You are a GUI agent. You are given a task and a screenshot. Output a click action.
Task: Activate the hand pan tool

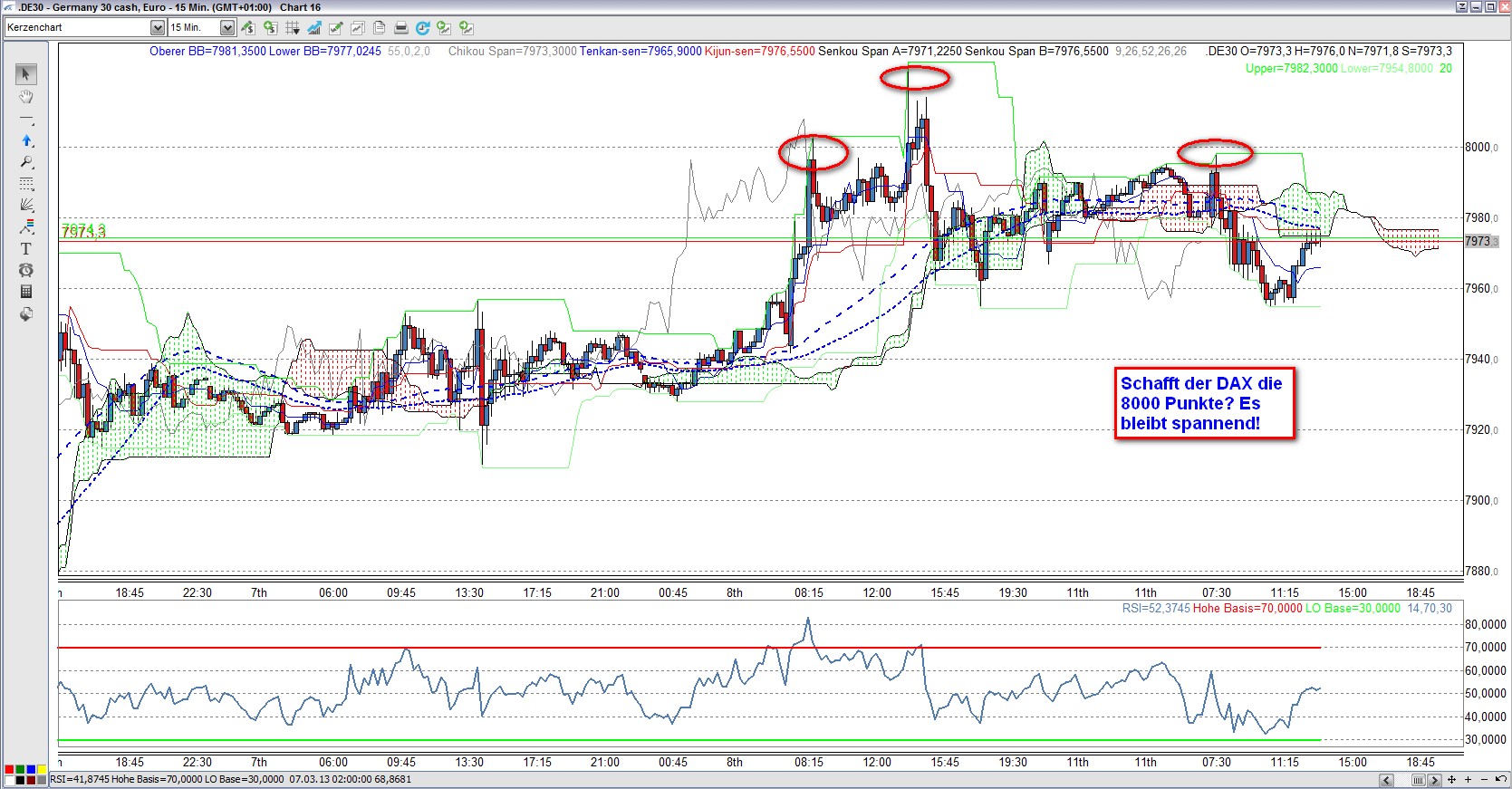(25, 97)
